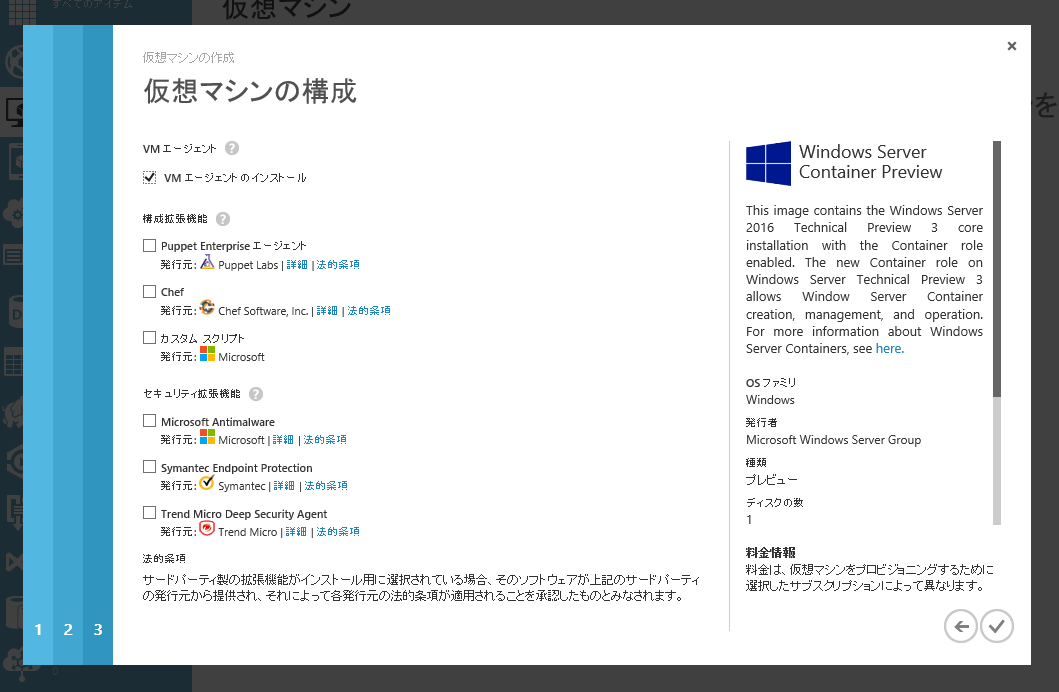Select Symantec Endpoint Protection checkbox
1059x692 pixels.
(149, 467)
